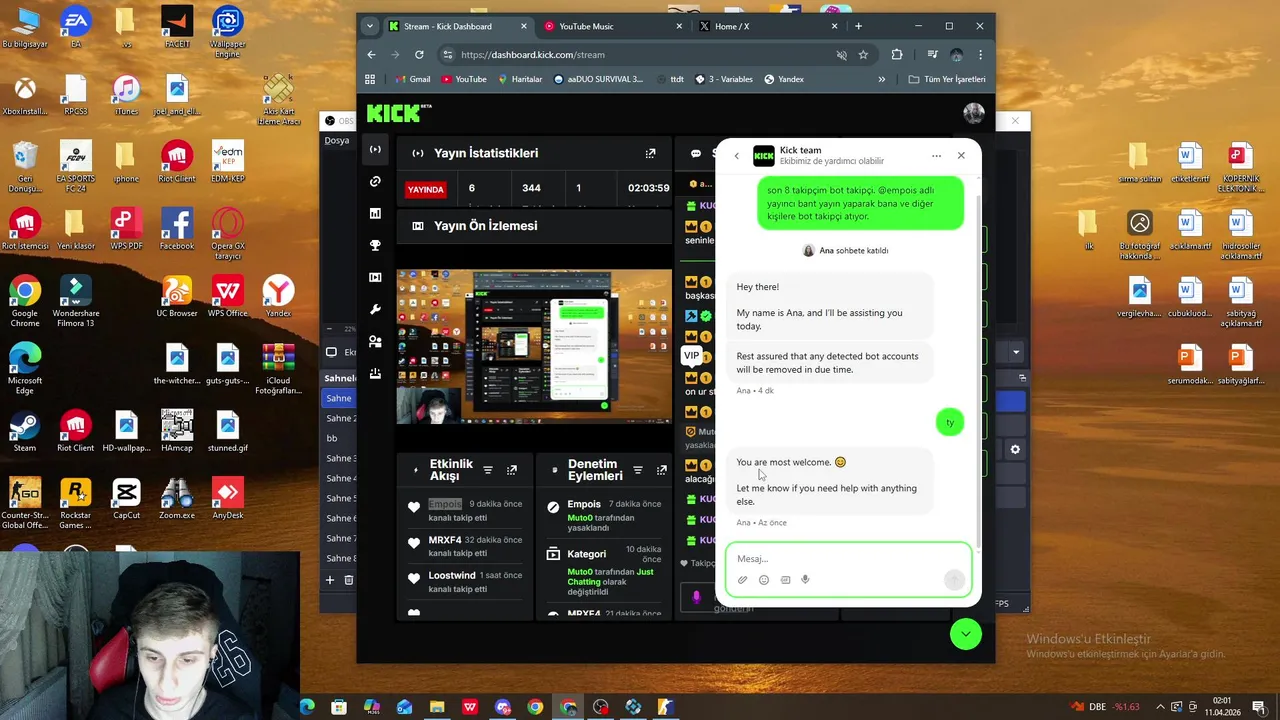Click the microphone icon in support chat

tap(805, 580)
